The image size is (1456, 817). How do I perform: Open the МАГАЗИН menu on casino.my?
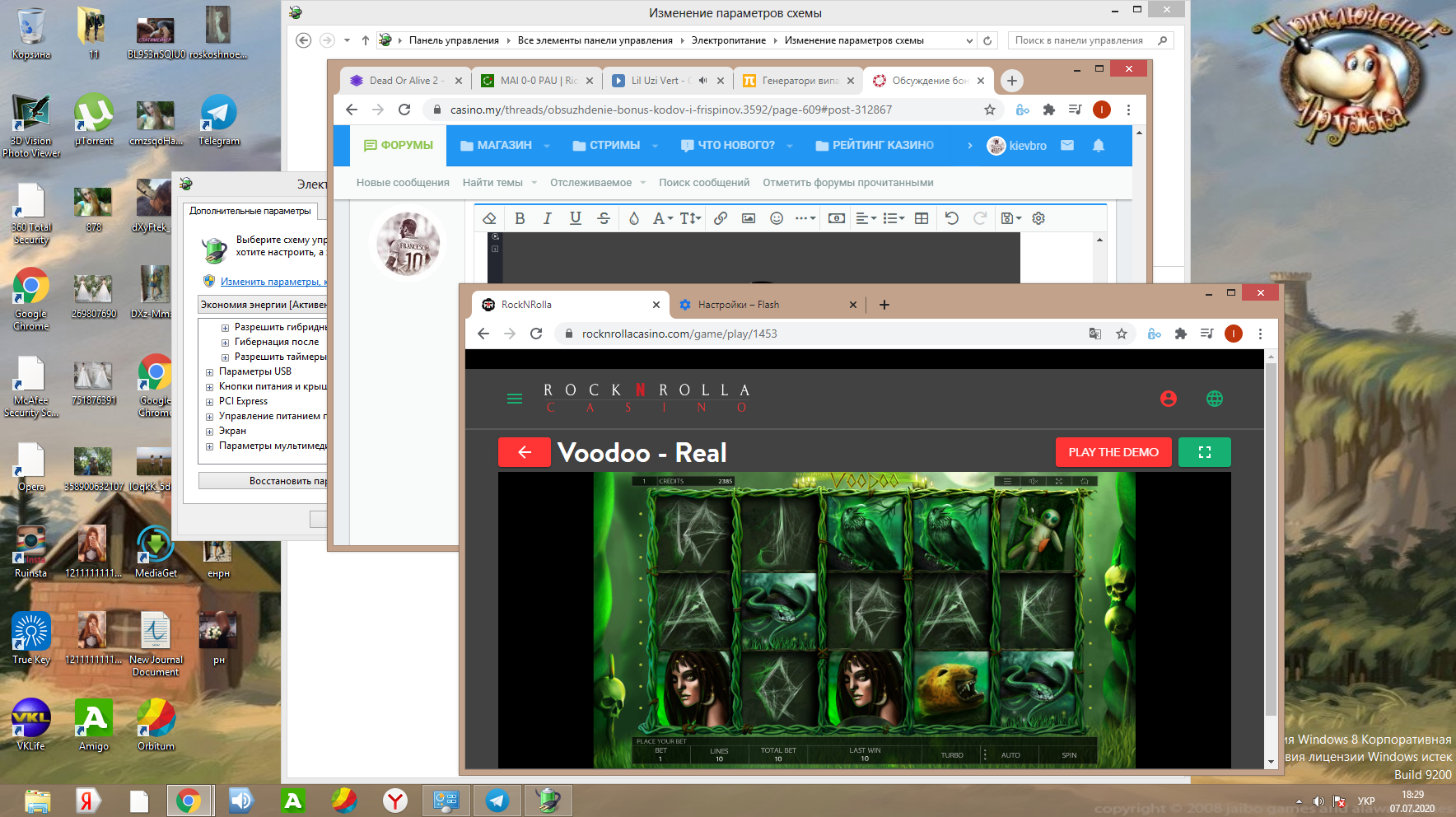[x=497, y=145]
